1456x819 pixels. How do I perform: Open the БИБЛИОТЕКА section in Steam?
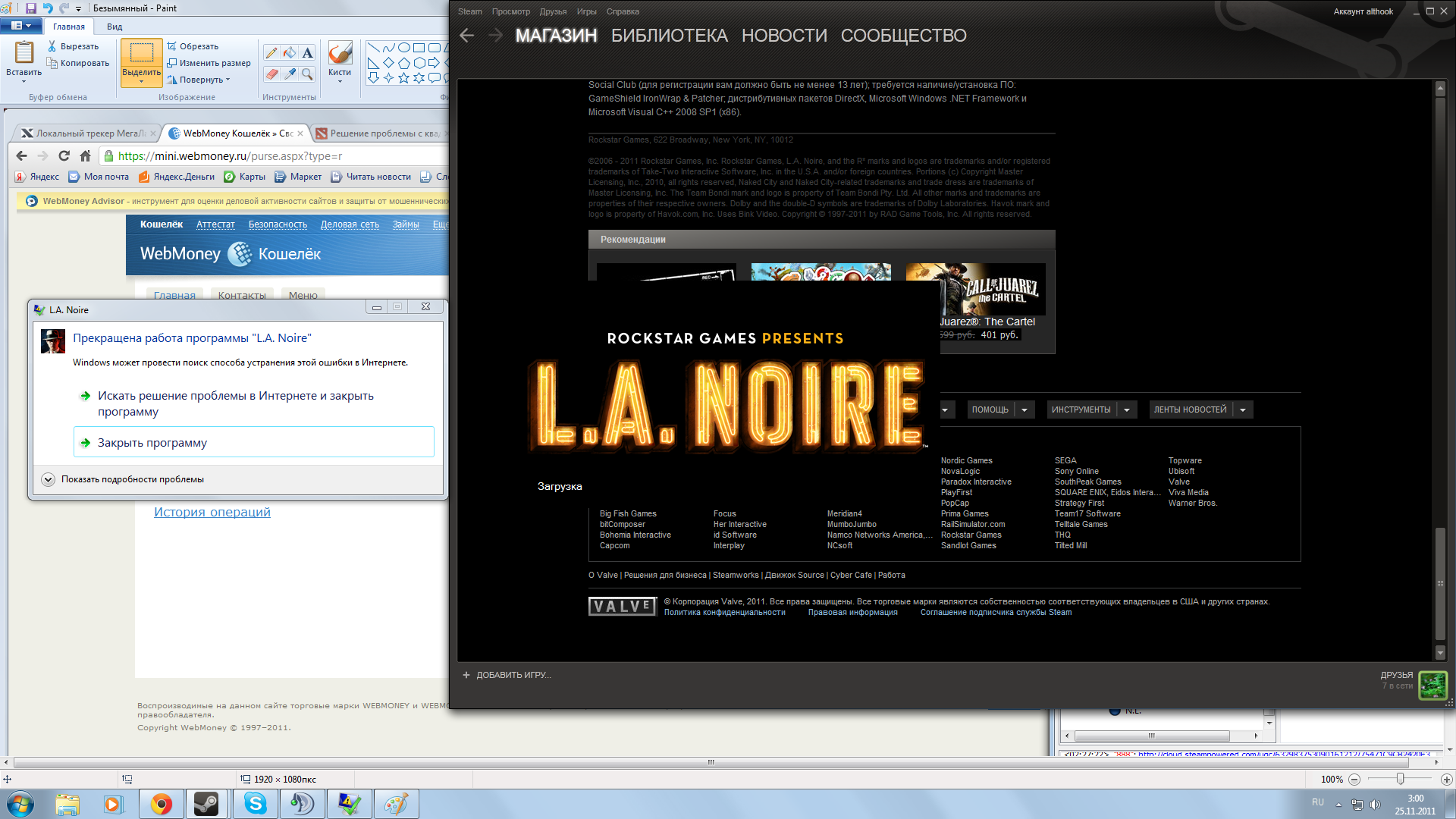pos(669,36)
